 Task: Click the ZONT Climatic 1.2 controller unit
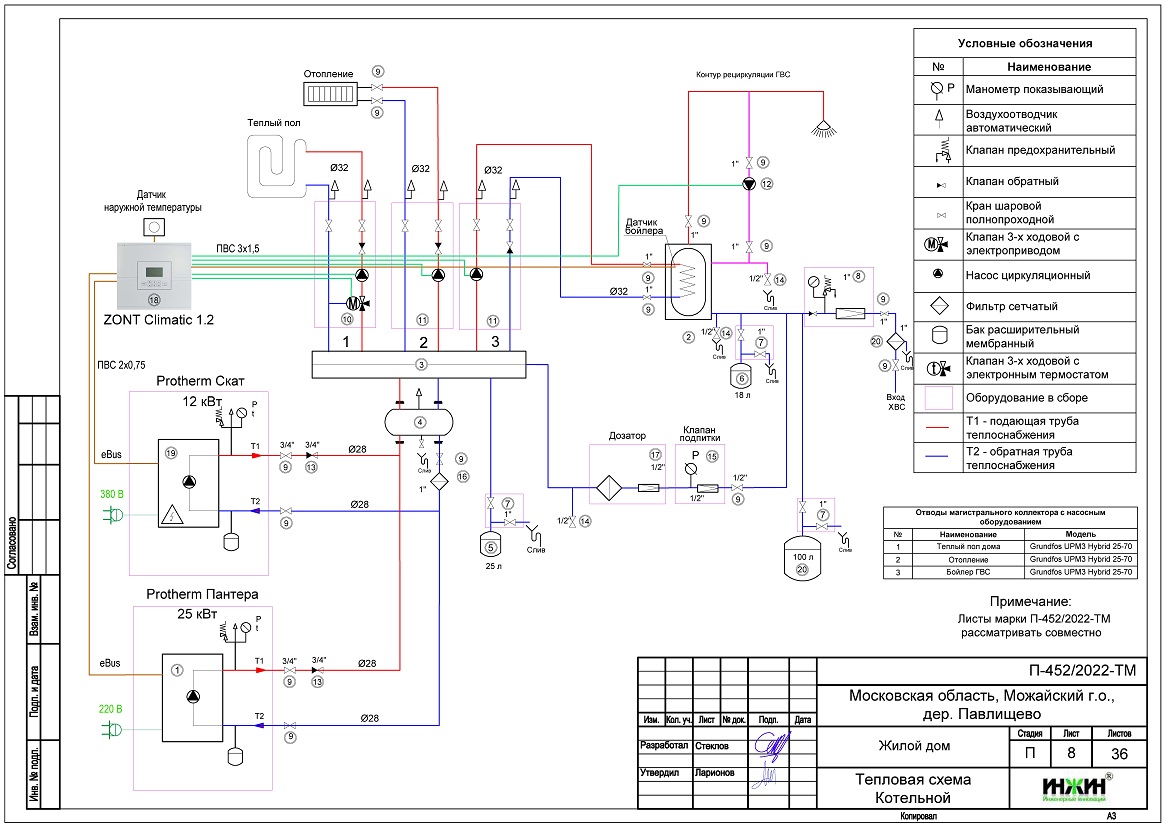point(153,275)
